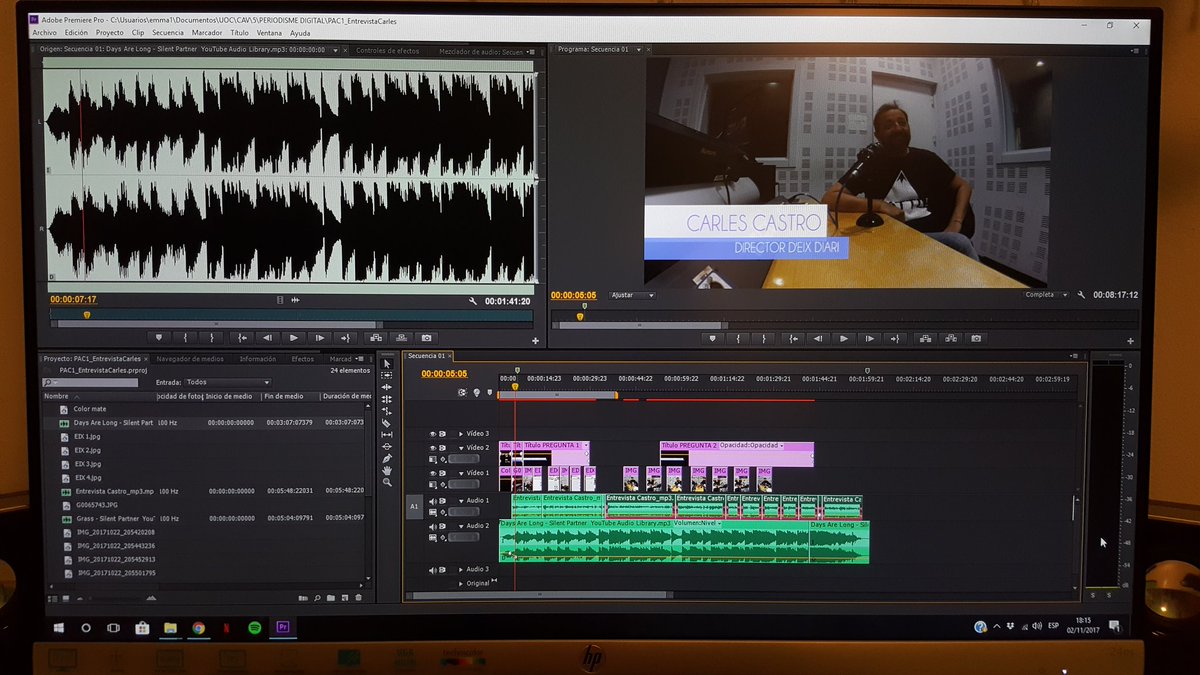Open Program monitor wrench settings
Screen dimensions: 1200x675
tap(1081, 296)
